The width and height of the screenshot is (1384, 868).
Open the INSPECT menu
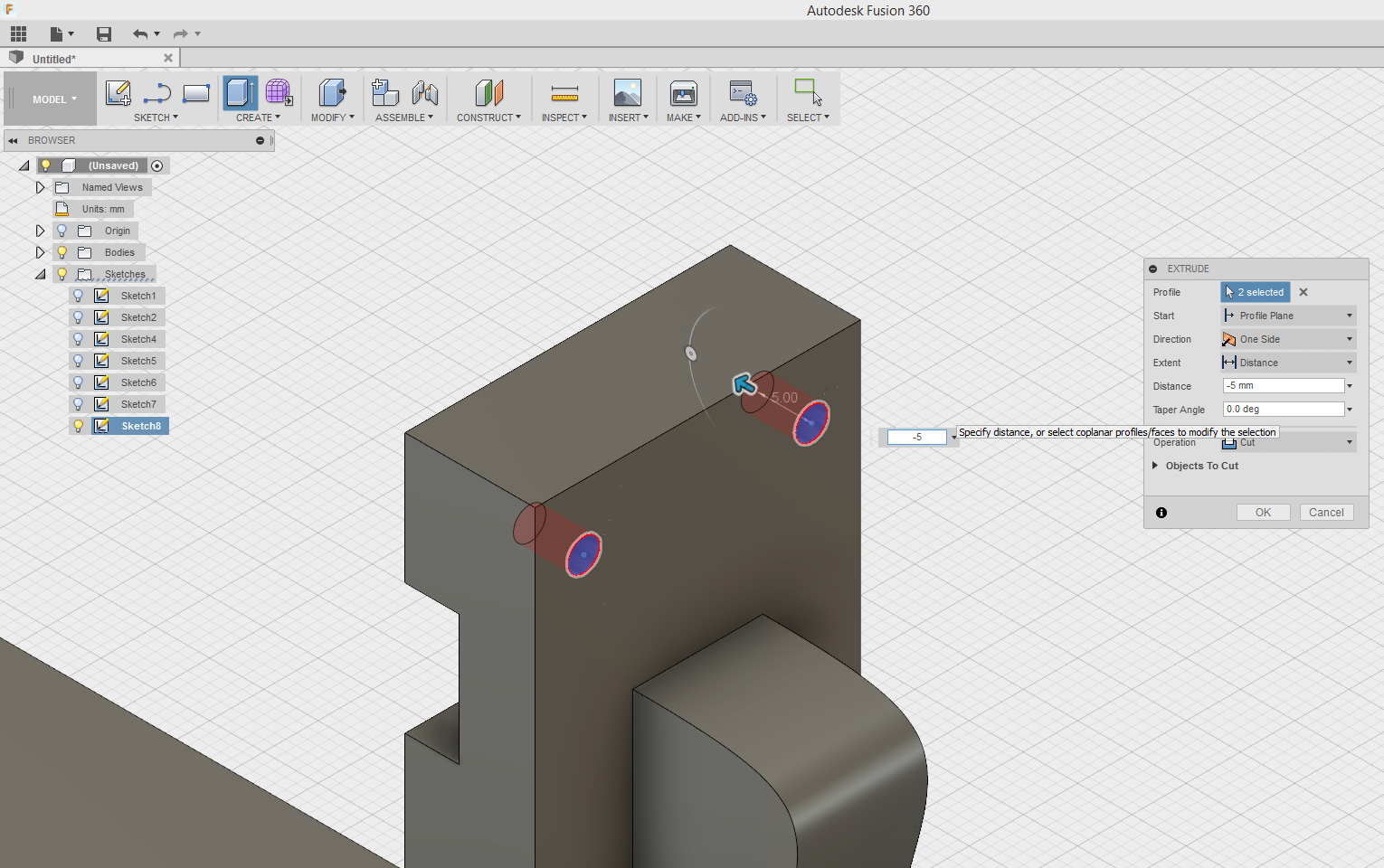pos(564,118)
